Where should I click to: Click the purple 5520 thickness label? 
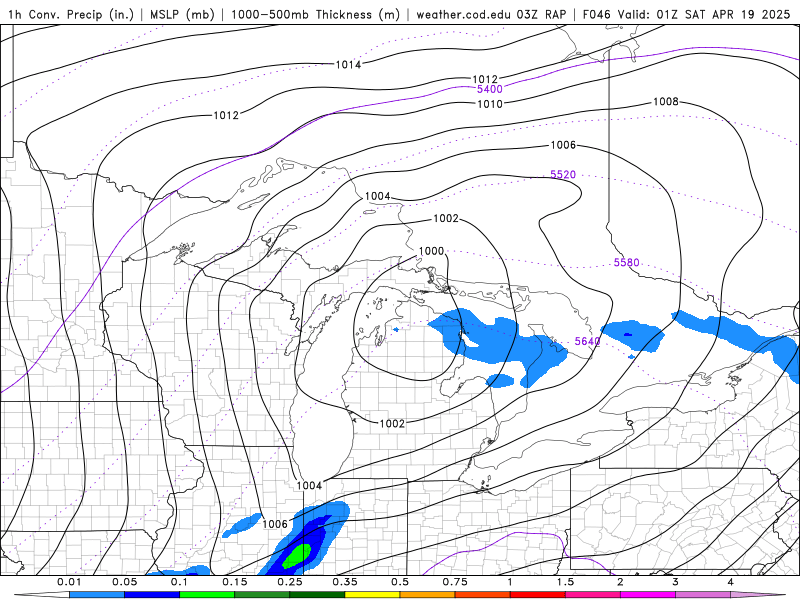pyautogui.click(x=563, y=174)
